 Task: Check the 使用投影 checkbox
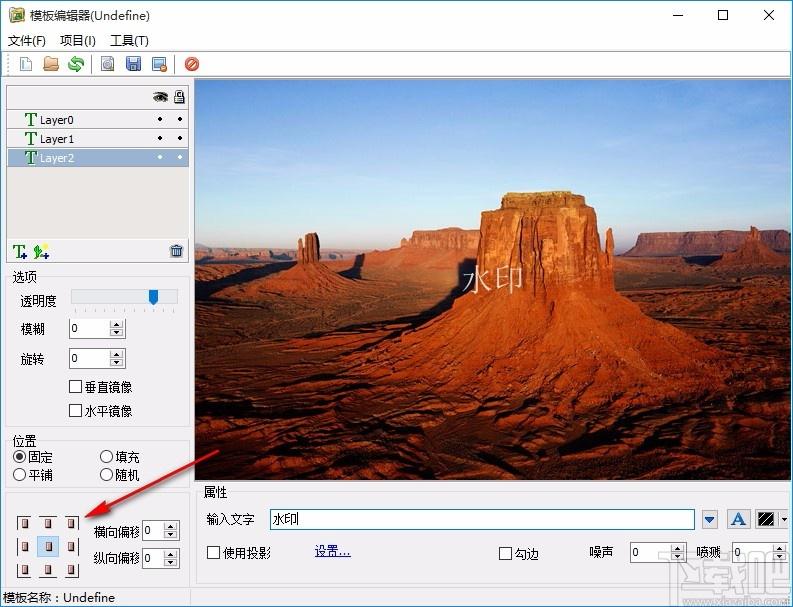[x=213, y=552]
